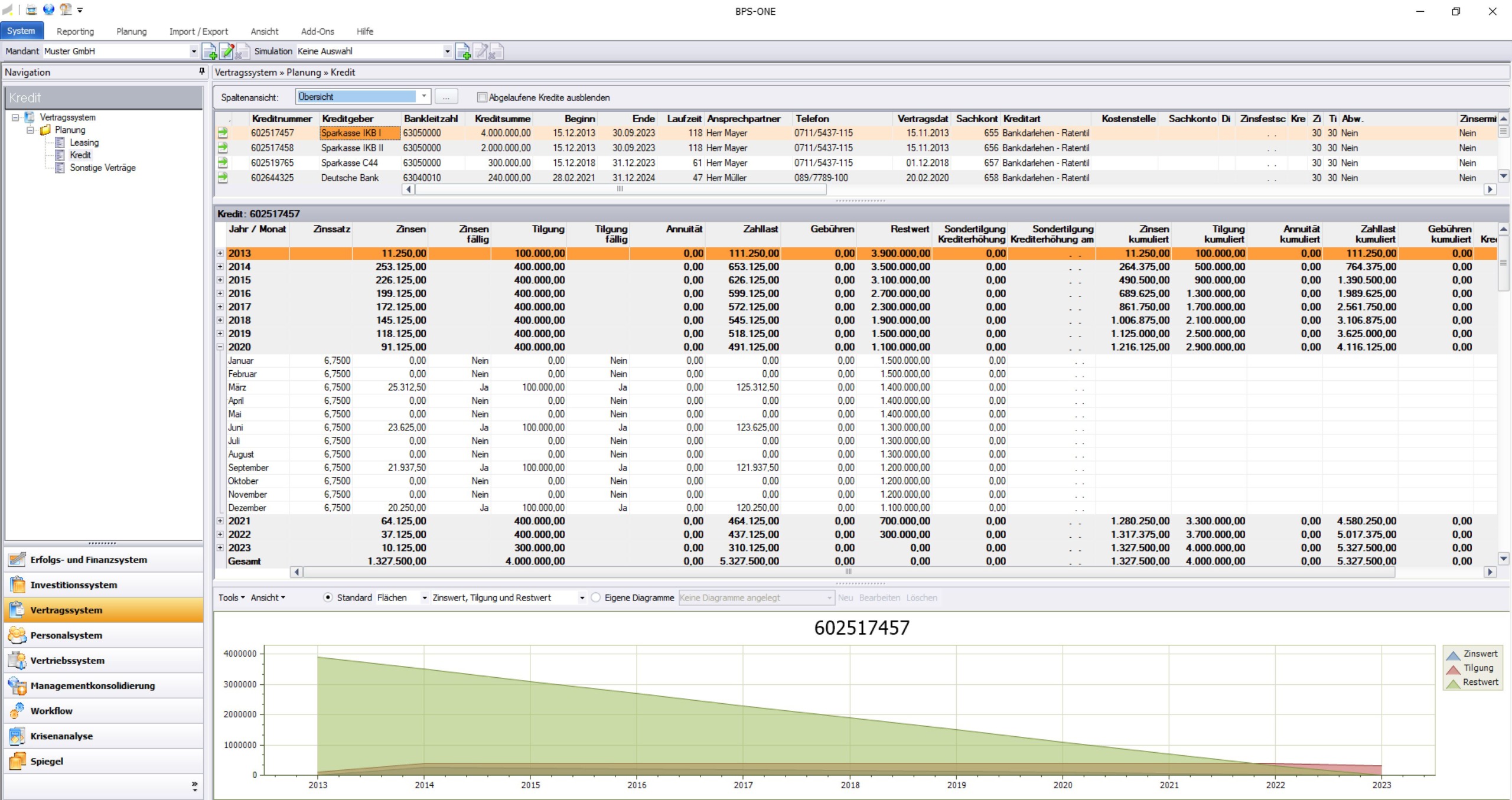Click the edit Simulation pencil icon
Image resolution: width=1512 pixels, height=800 pixels.
click(480, 52)
